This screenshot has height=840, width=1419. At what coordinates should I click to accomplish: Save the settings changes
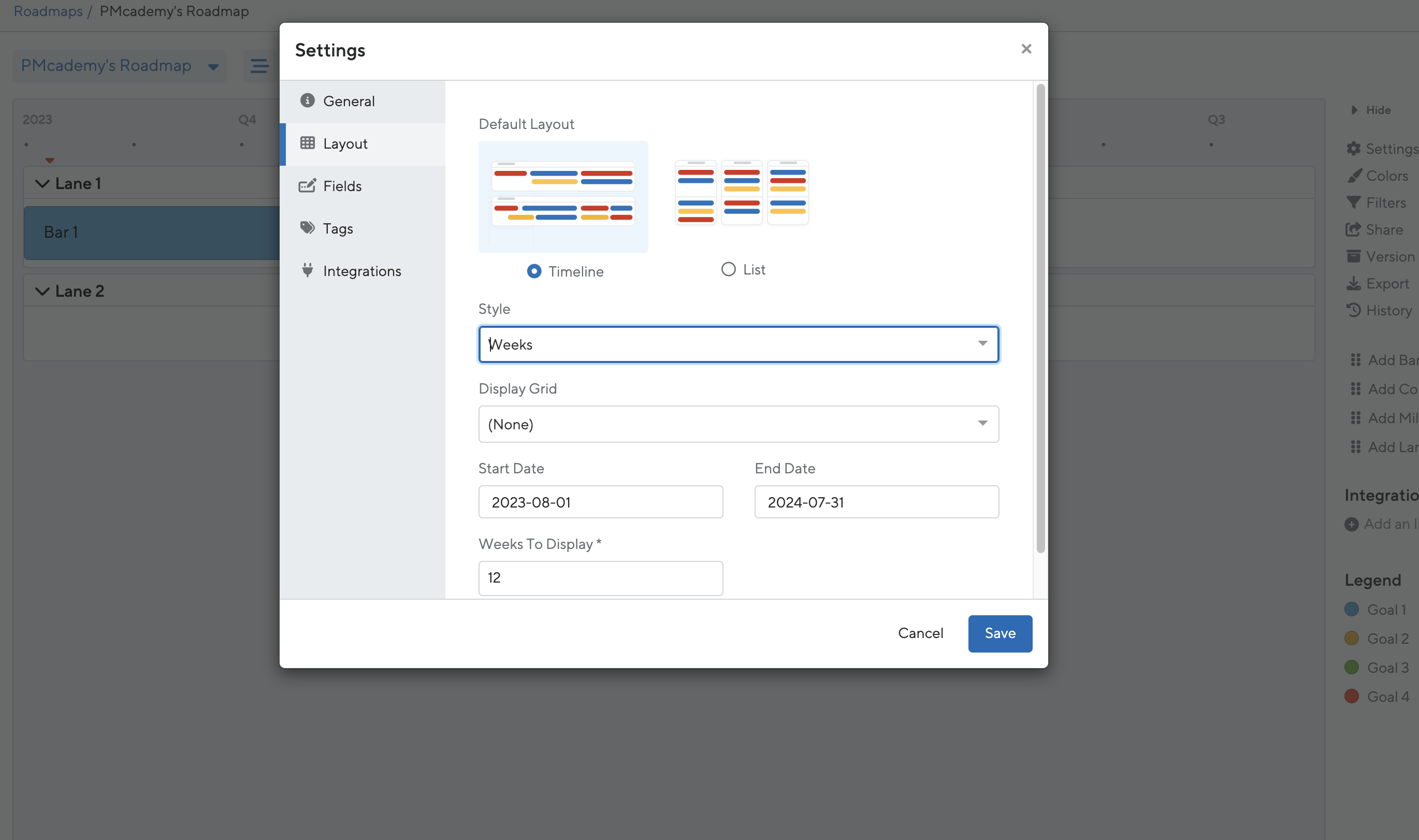(x=1000, y=633)
